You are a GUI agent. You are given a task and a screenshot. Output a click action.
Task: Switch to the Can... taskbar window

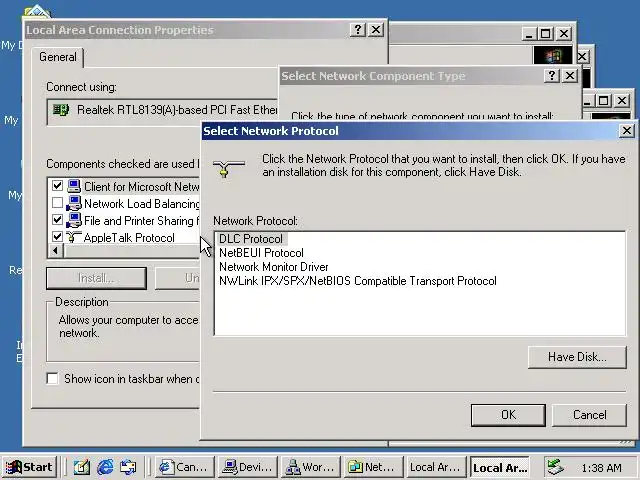[184, 467]
